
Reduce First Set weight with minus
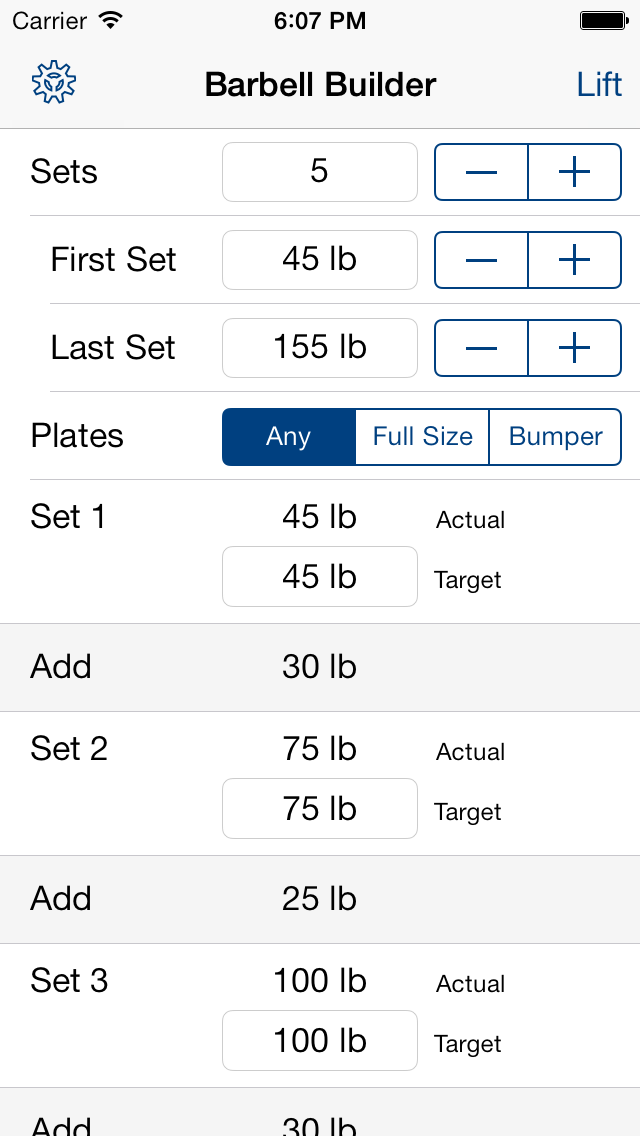coord(481,259)
